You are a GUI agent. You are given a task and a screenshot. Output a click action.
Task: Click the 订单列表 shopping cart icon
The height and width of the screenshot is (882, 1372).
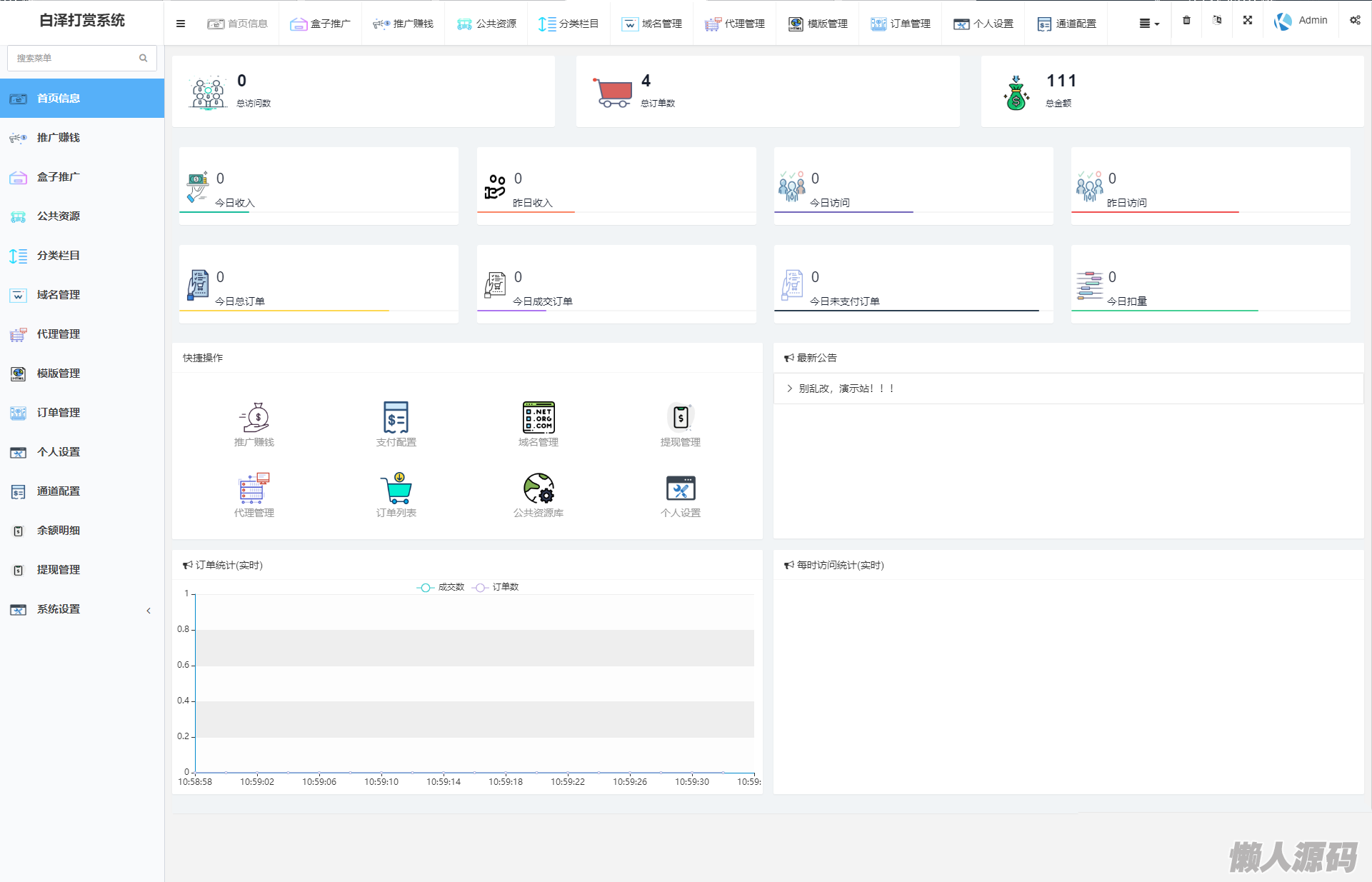[396, 488]
